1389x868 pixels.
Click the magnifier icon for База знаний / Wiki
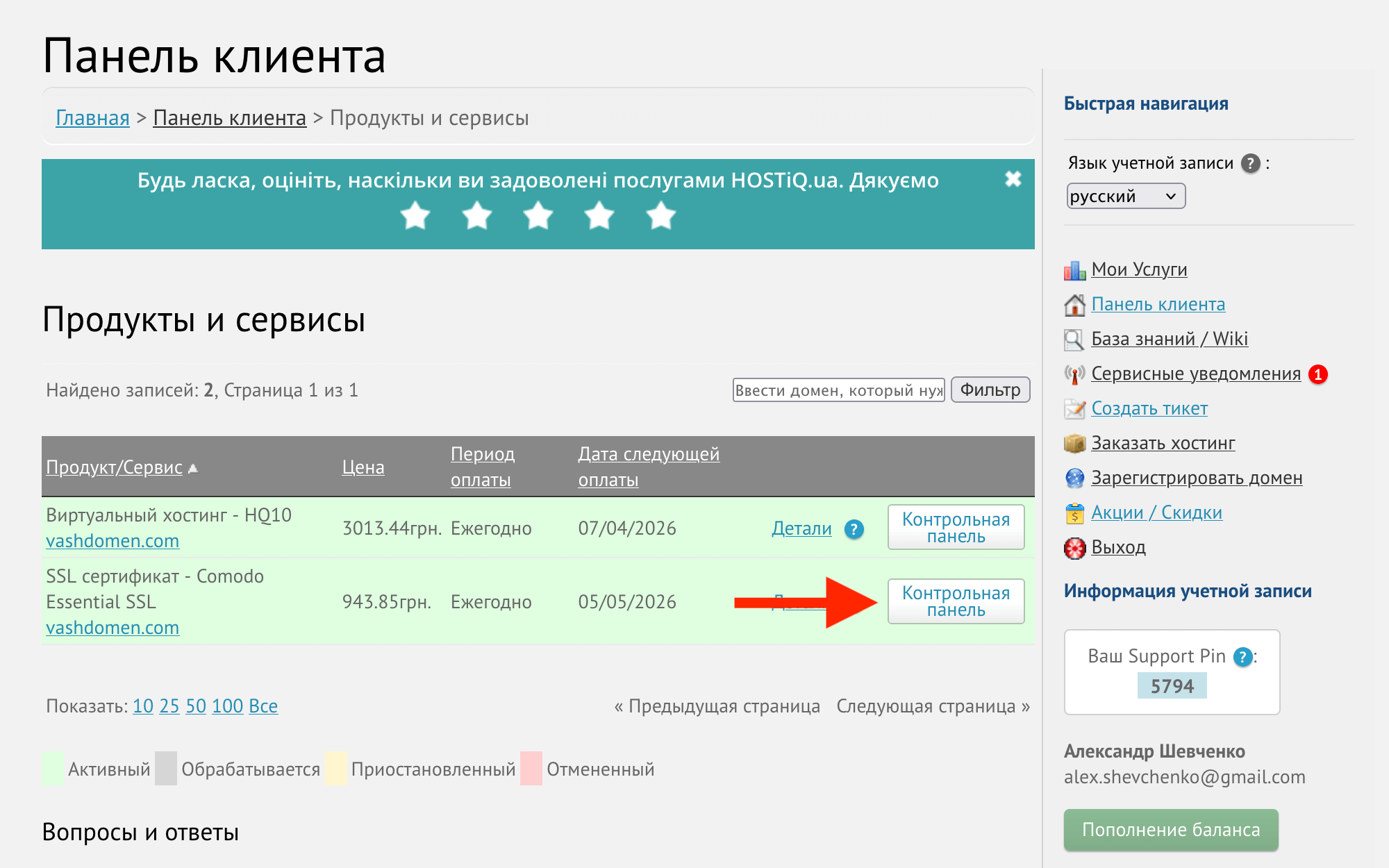1074,340
